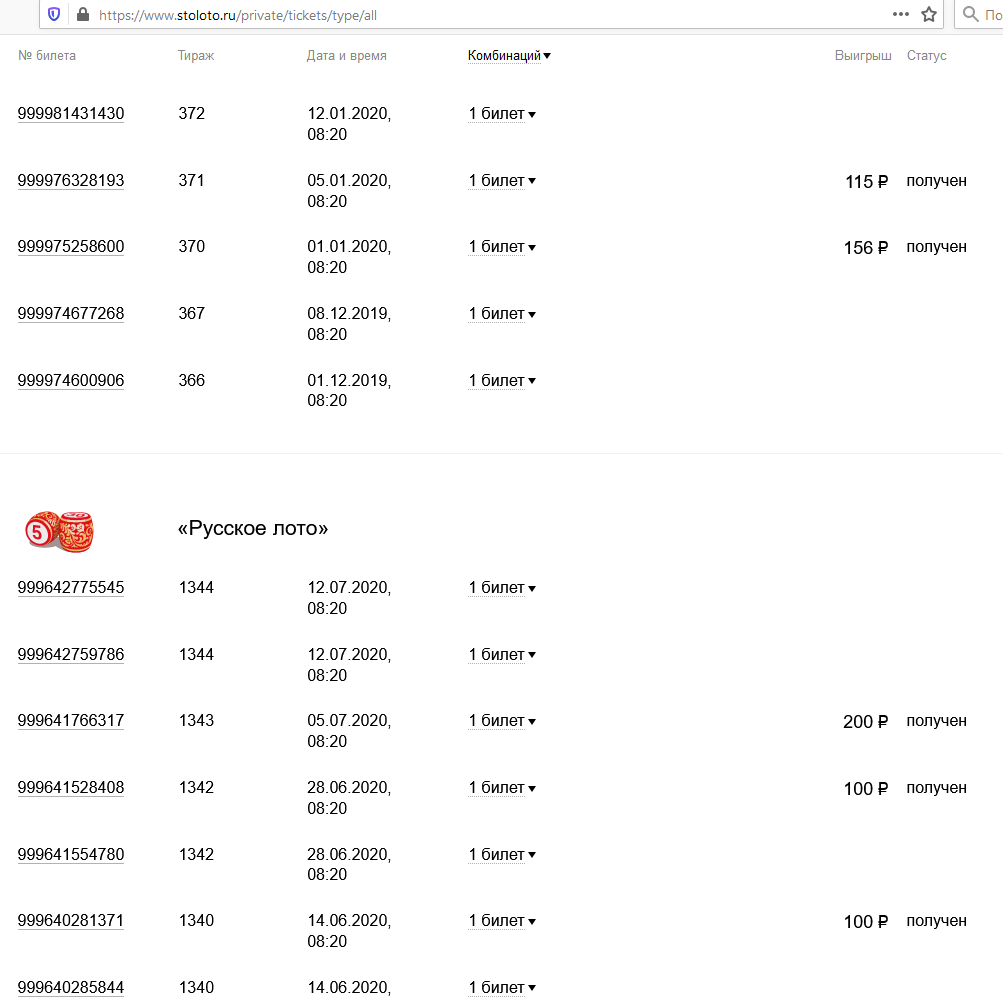Click date 12.01.2020, 08:20
1003x999 pixels.
349,124
